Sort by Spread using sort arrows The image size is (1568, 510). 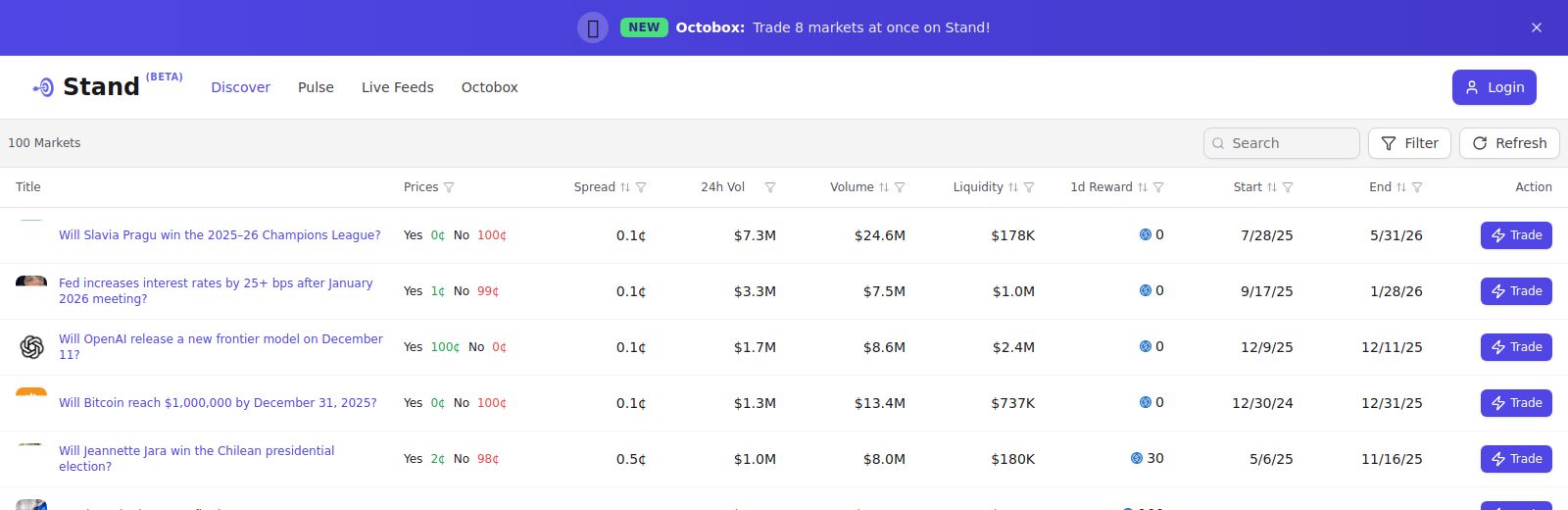(x=624, y=187)
